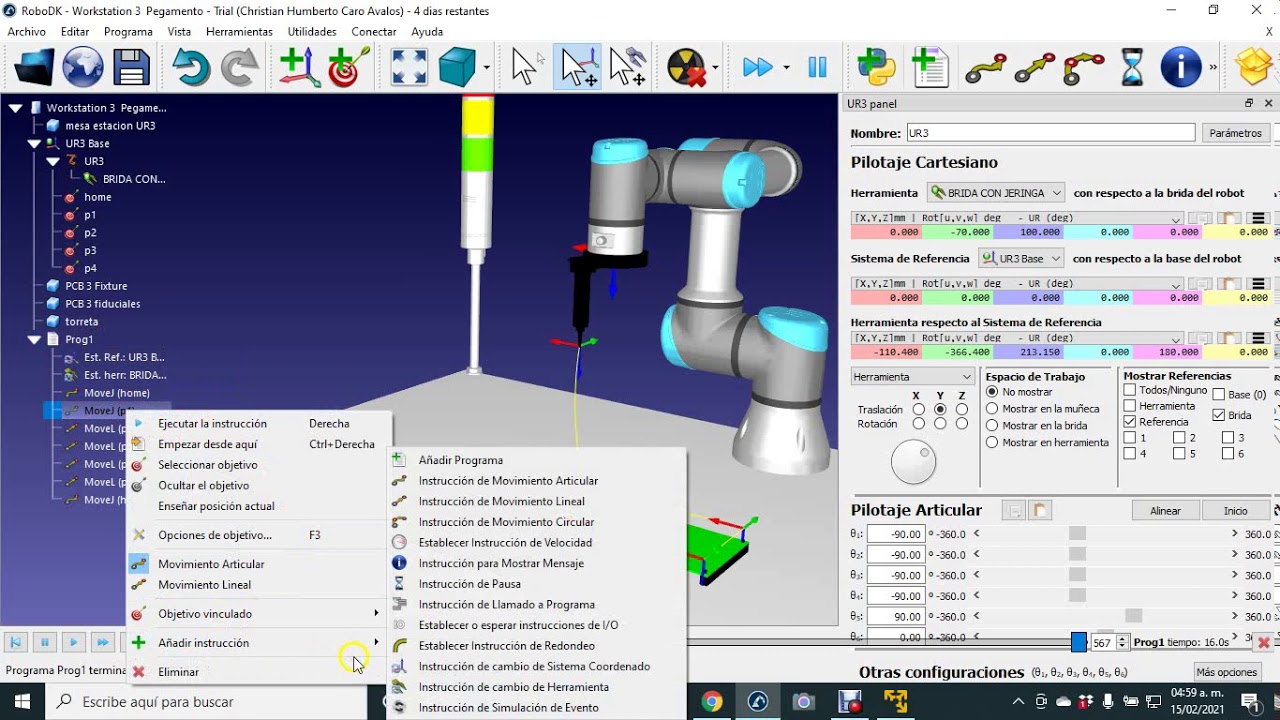Screen dimensions: 1280x720
Task: Click the Nombre field containing UR3
Action: pyautogui.click(x=1050, y=133)
